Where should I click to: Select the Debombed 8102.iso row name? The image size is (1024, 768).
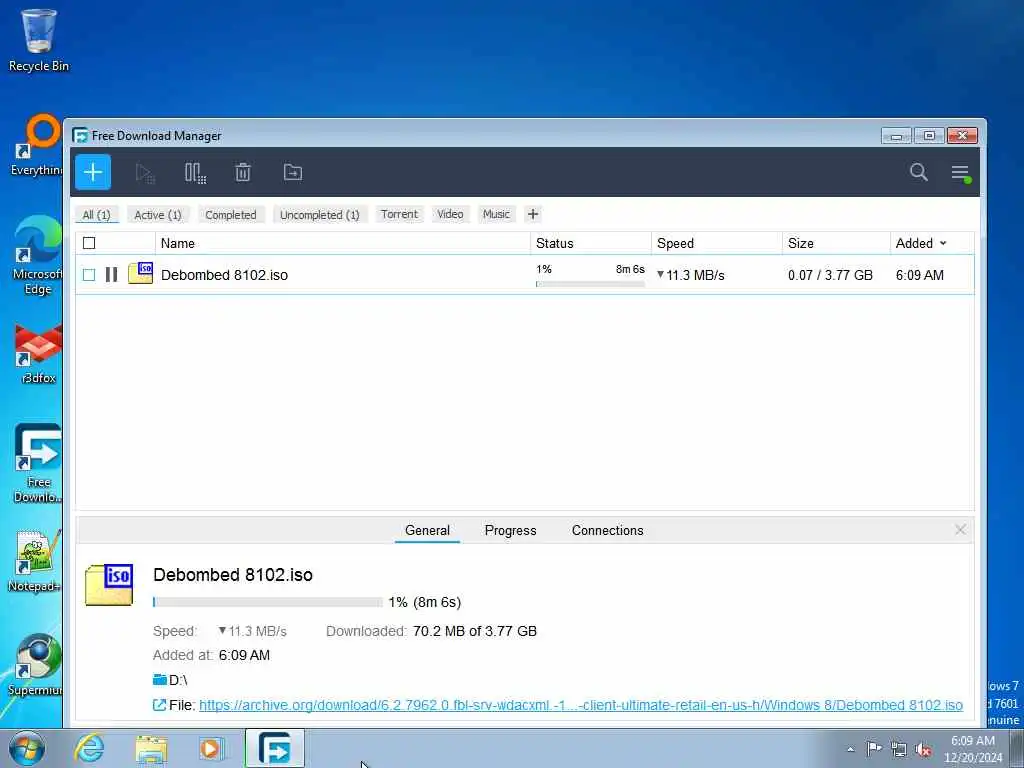point(224,275)
